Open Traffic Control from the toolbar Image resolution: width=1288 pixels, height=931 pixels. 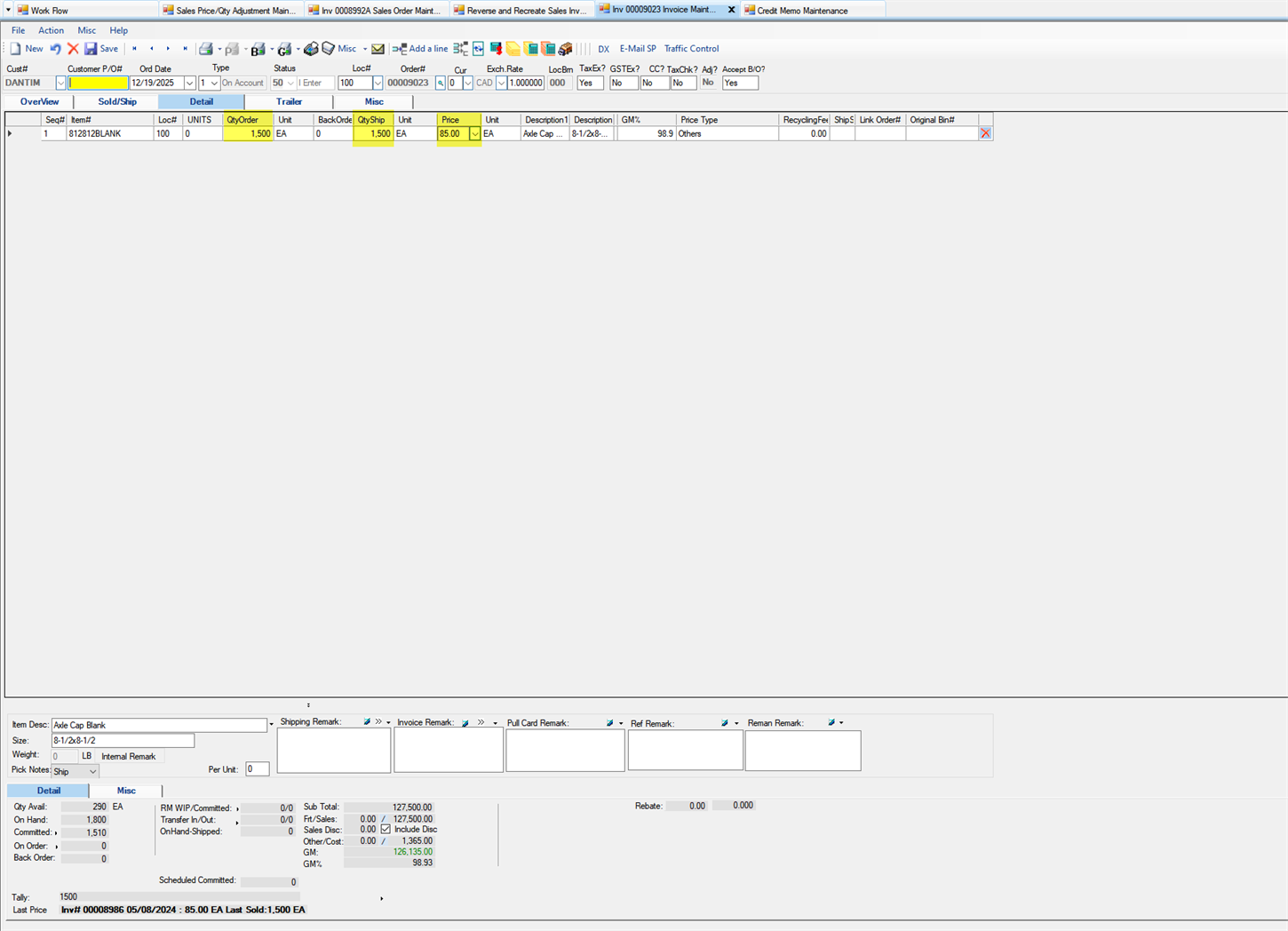click(x=691, y=49)
